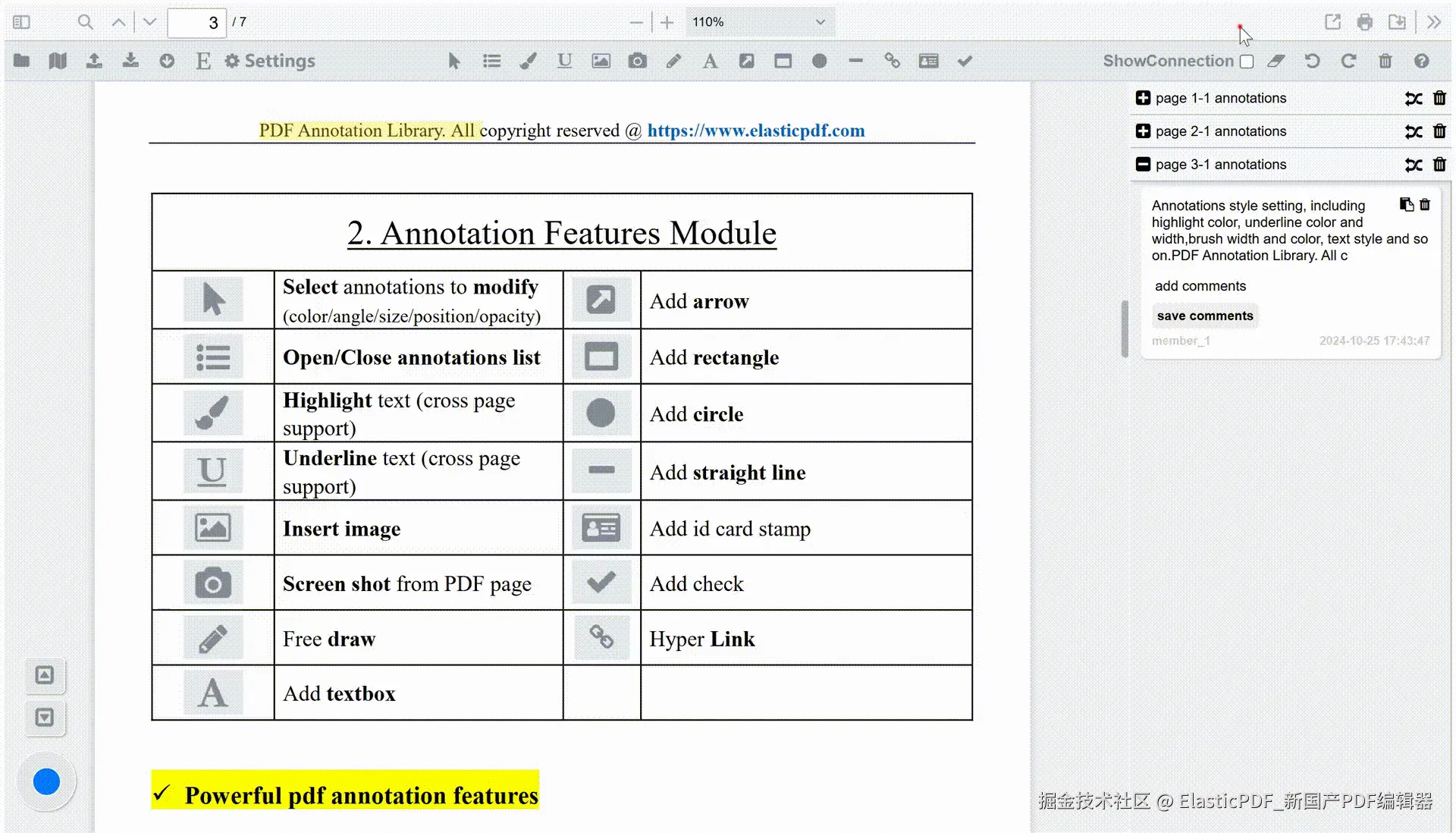Collapse page 3-1 annotations group

(1143, 164)
